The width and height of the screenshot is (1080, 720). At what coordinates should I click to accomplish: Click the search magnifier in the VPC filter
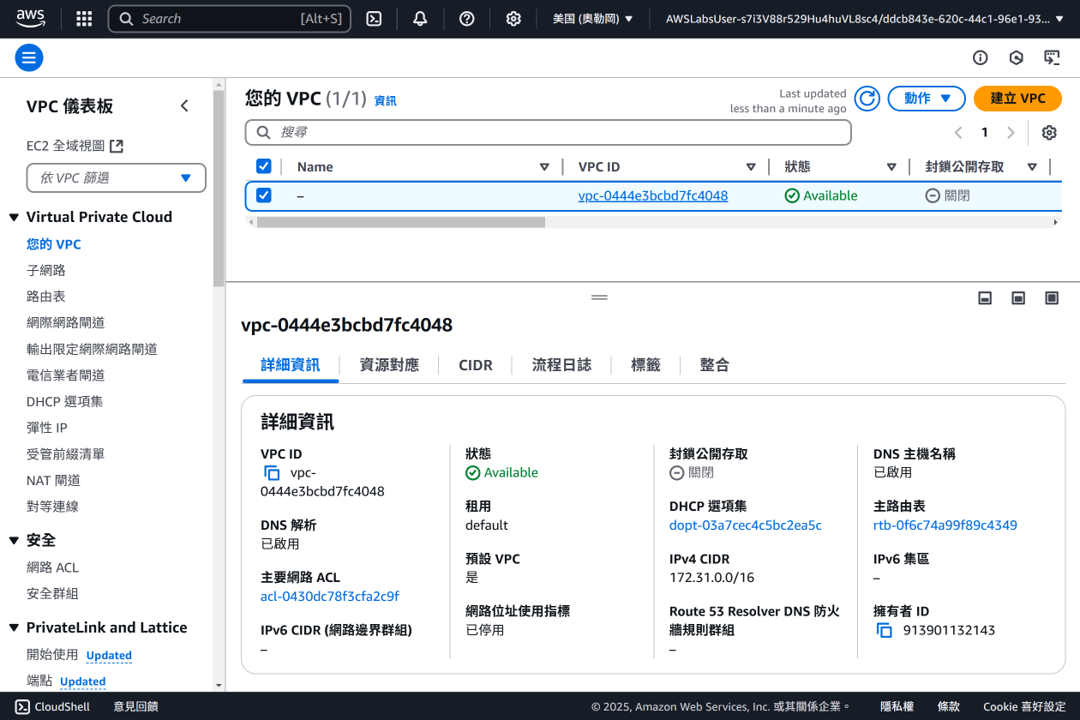click(x=263, y=132)
